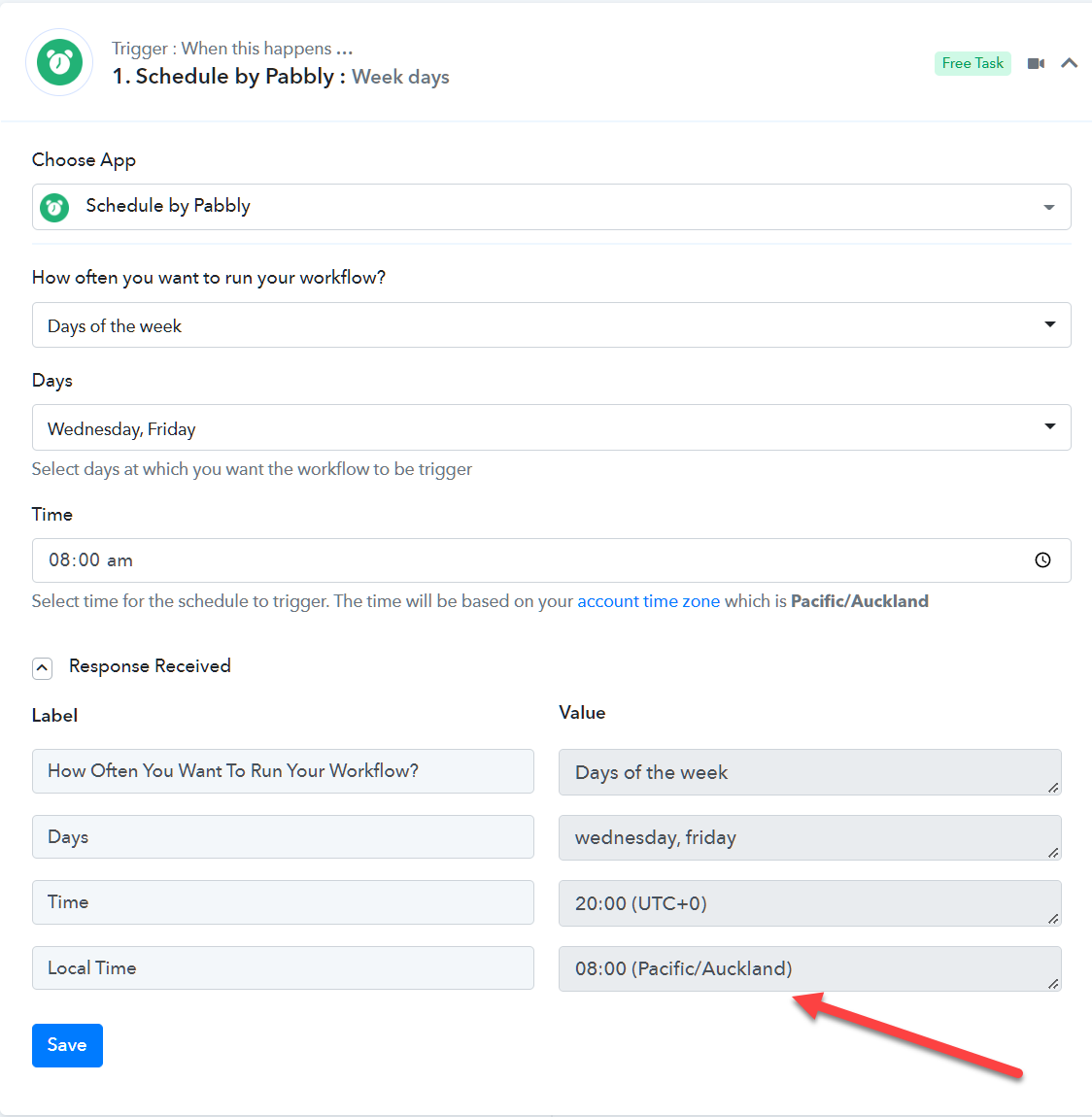Click the 08:00 (Pacific/Auckland) value field
The height and width of the screenshot is (1117, 1092).
click(810, 968)
